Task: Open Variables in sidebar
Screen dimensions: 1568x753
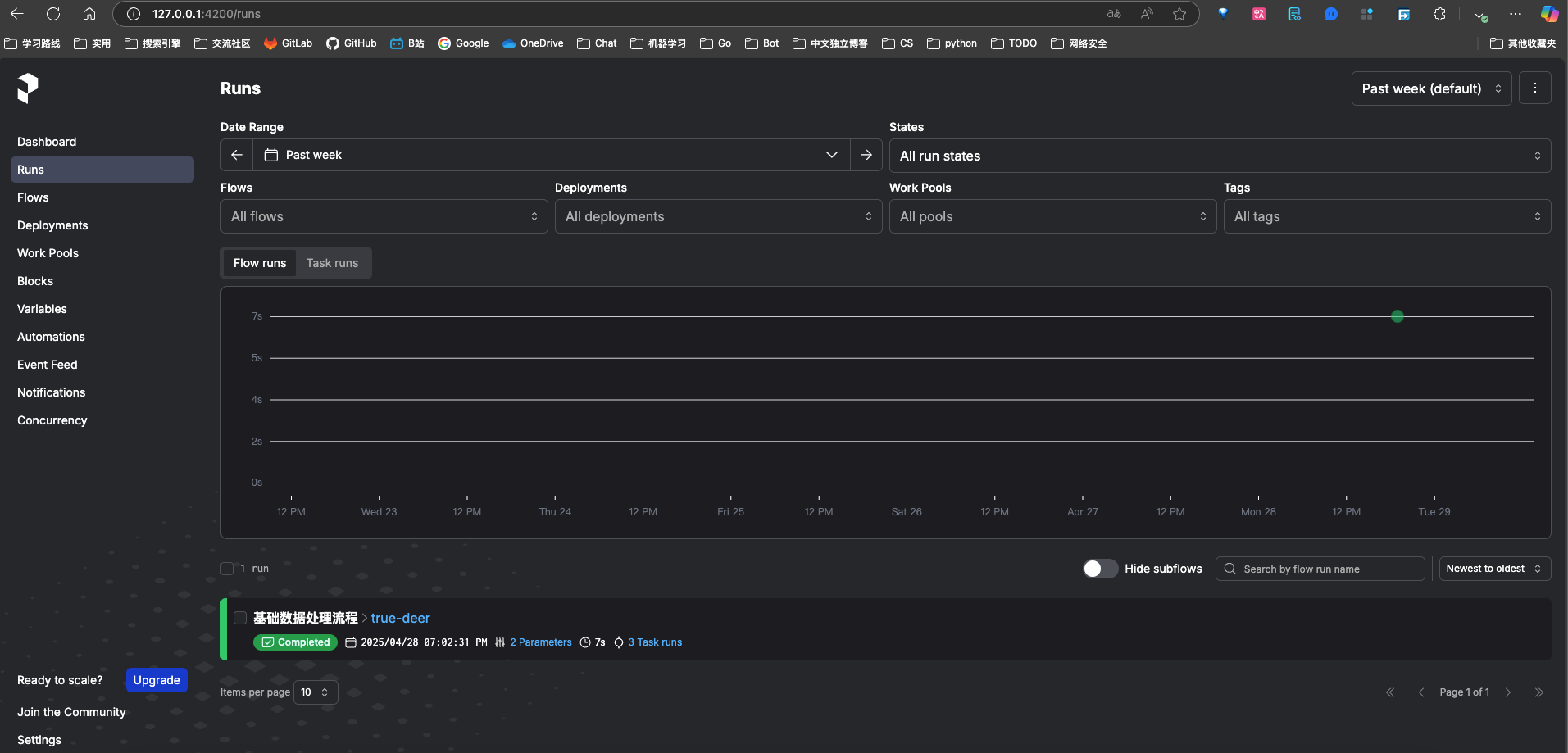Action: point(102,309)
